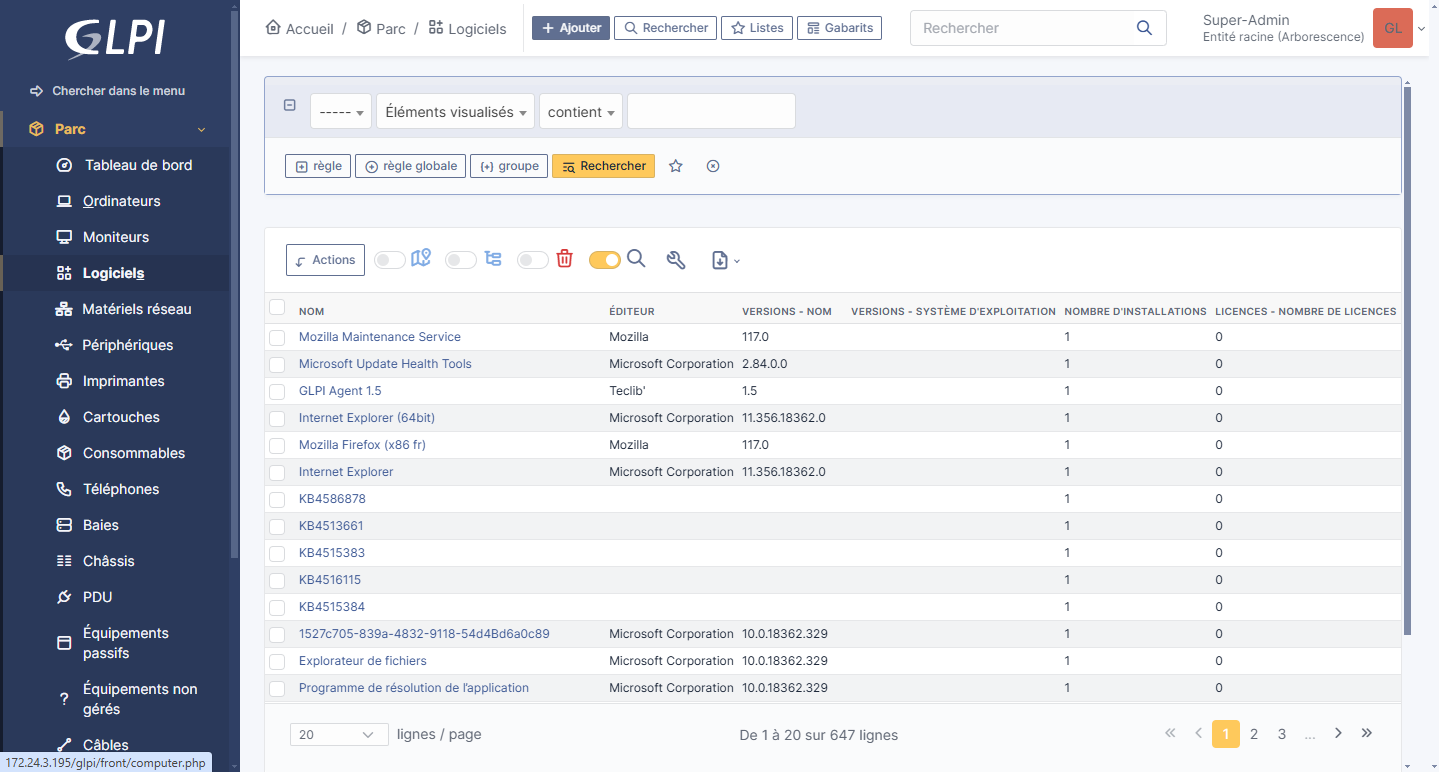Click the map view icon
The width and height of the screenshot is (1439, 772).
[x=421, y=259]
